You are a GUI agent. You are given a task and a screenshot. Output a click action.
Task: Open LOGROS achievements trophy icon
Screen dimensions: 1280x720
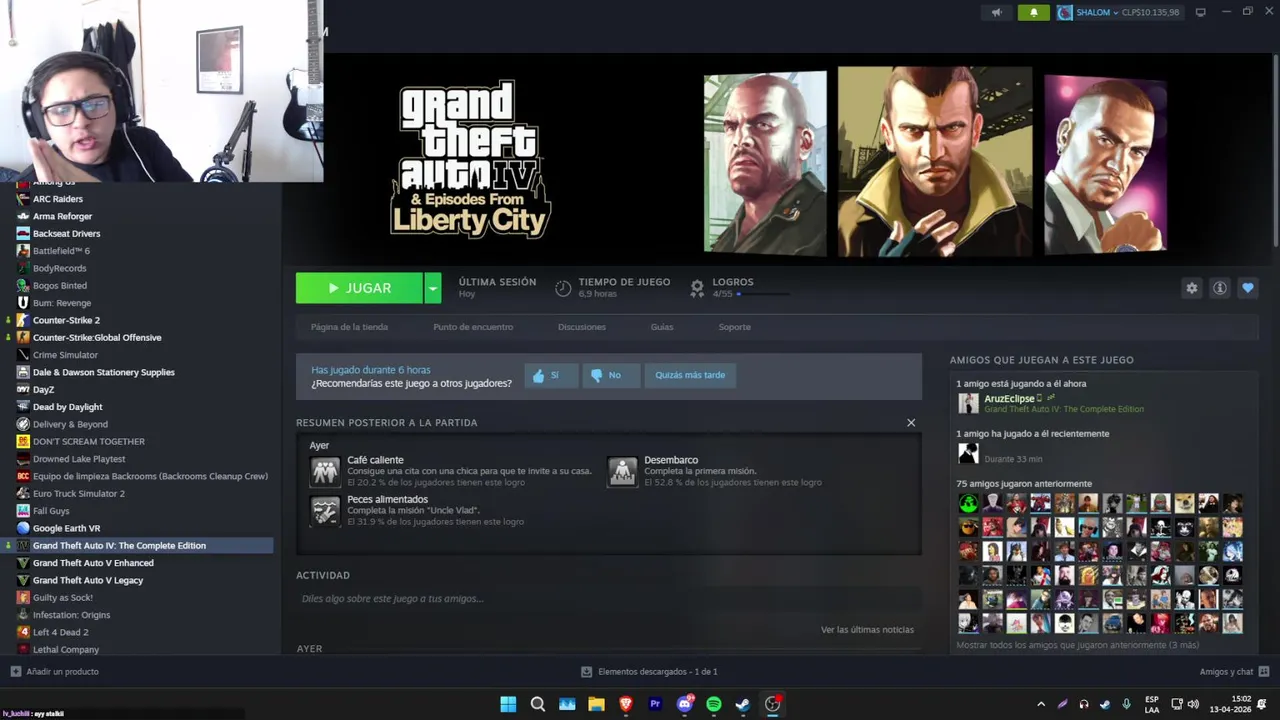coord(697,288)
